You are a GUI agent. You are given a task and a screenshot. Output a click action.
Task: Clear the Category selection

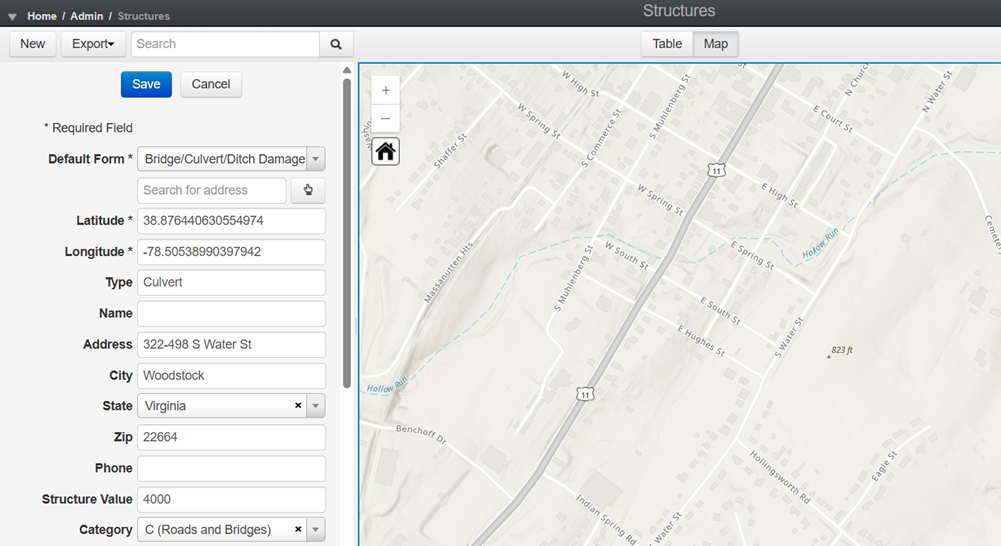tap(297, 529)
